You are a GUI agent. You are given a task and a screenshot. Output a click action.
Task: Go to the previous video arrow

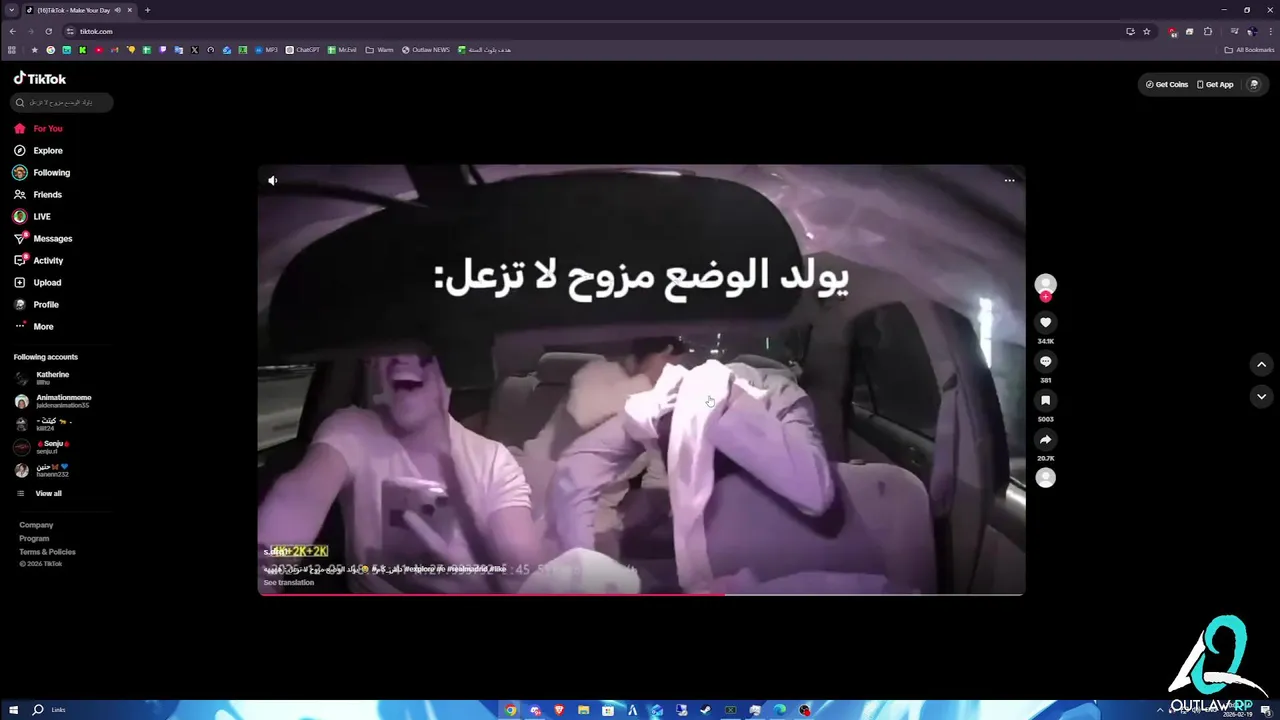pyautogui.click(x=1261, y=365)
